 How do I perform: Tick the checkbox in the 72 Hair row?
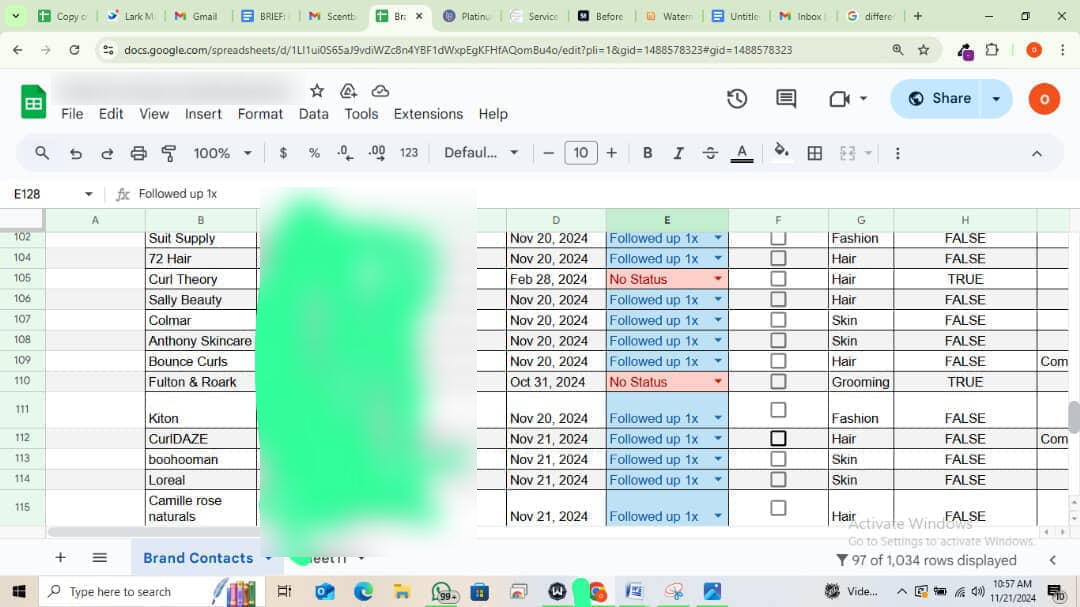click(778, 258)
